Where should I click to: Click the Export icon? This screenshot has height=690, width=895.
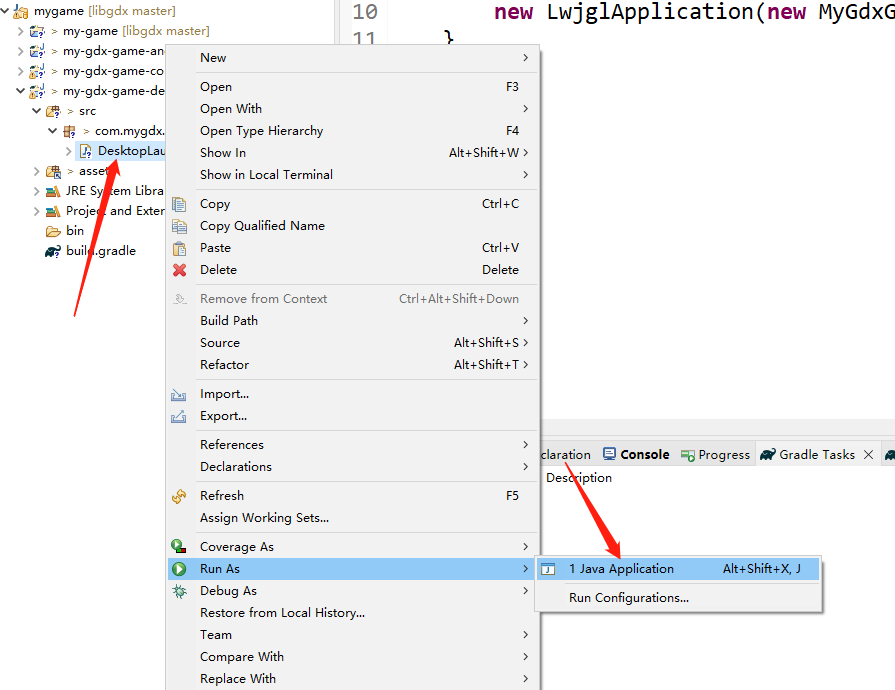click(179, 417)
